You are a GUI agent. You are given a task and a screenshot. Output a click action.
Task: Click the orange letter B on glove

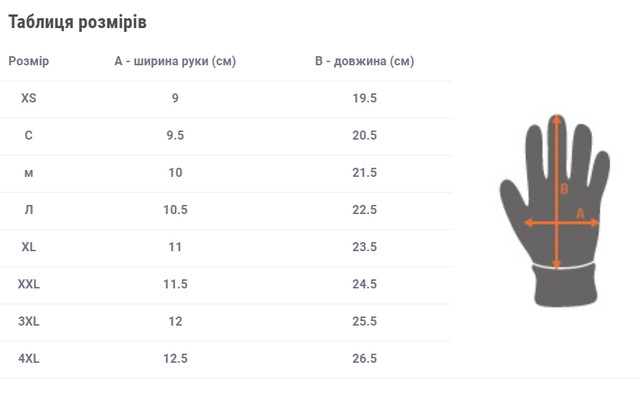point(564,188)
